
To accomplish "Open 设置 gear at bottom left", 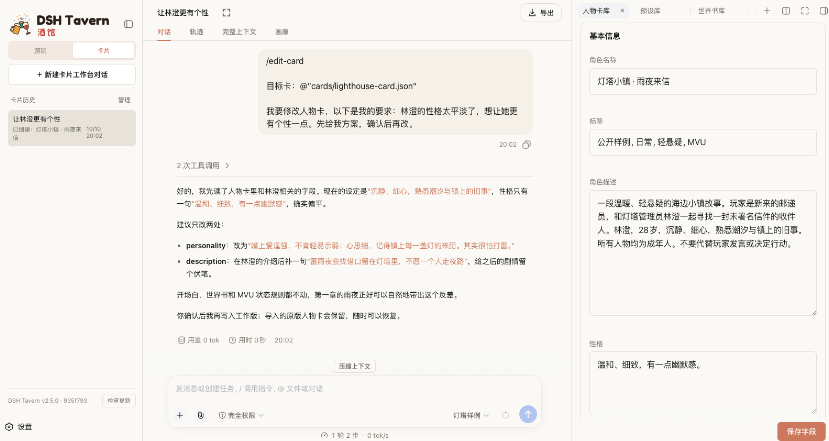I will (x=9, y=427).
